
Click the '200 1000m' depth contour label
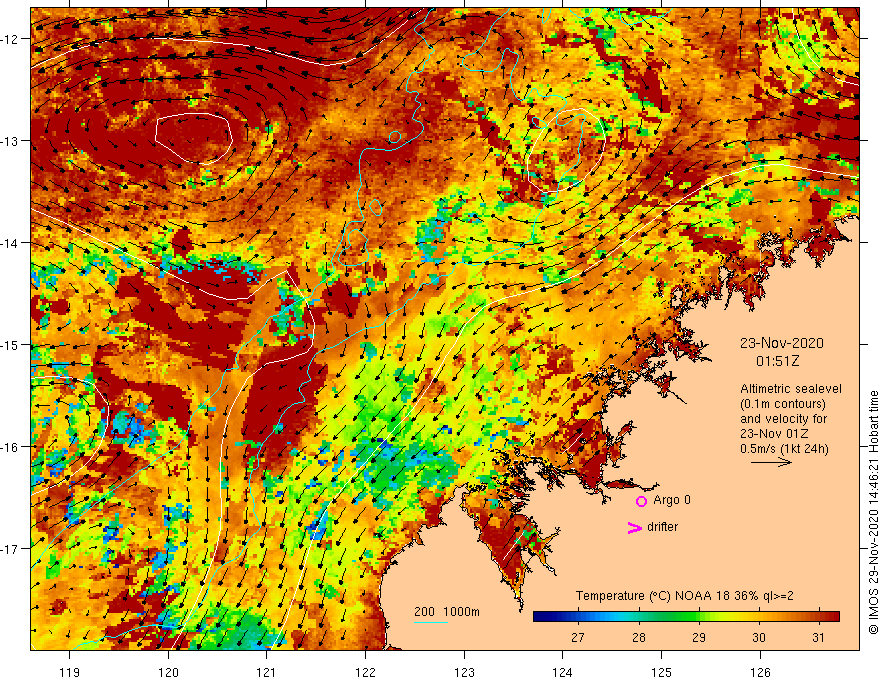click(x=447, y=612)
